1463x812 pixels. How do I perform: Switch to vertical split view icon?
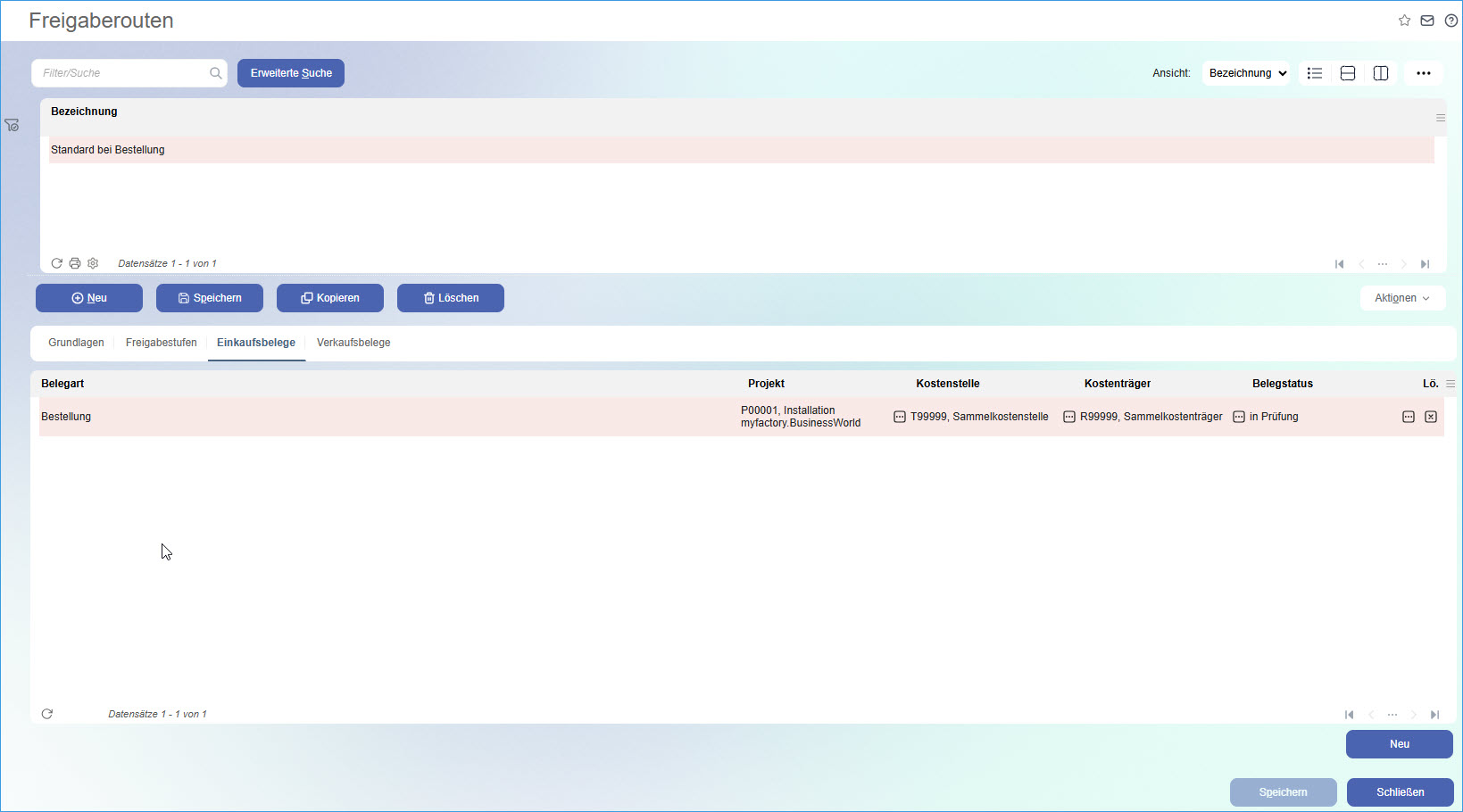pos(1381,73)
